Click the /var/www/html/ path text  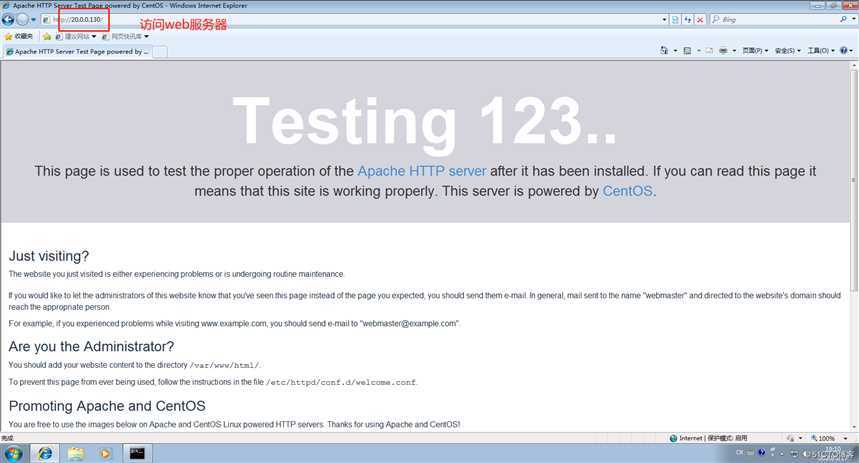tap(224, 365)
